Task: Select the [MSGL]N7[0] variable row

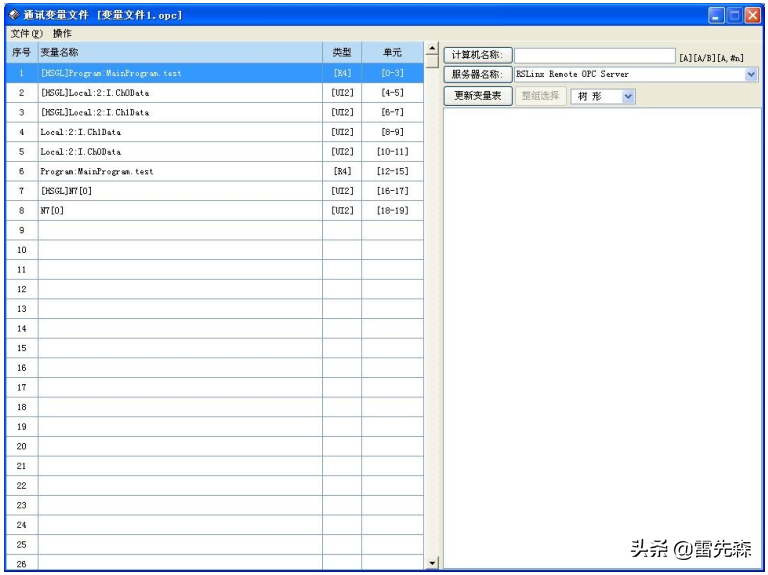Action: 180,191
